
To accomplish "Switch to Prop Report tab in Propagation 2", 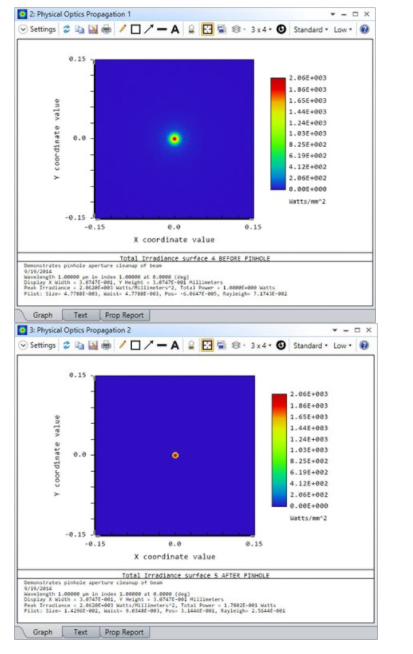I will (x=124, y=632).
